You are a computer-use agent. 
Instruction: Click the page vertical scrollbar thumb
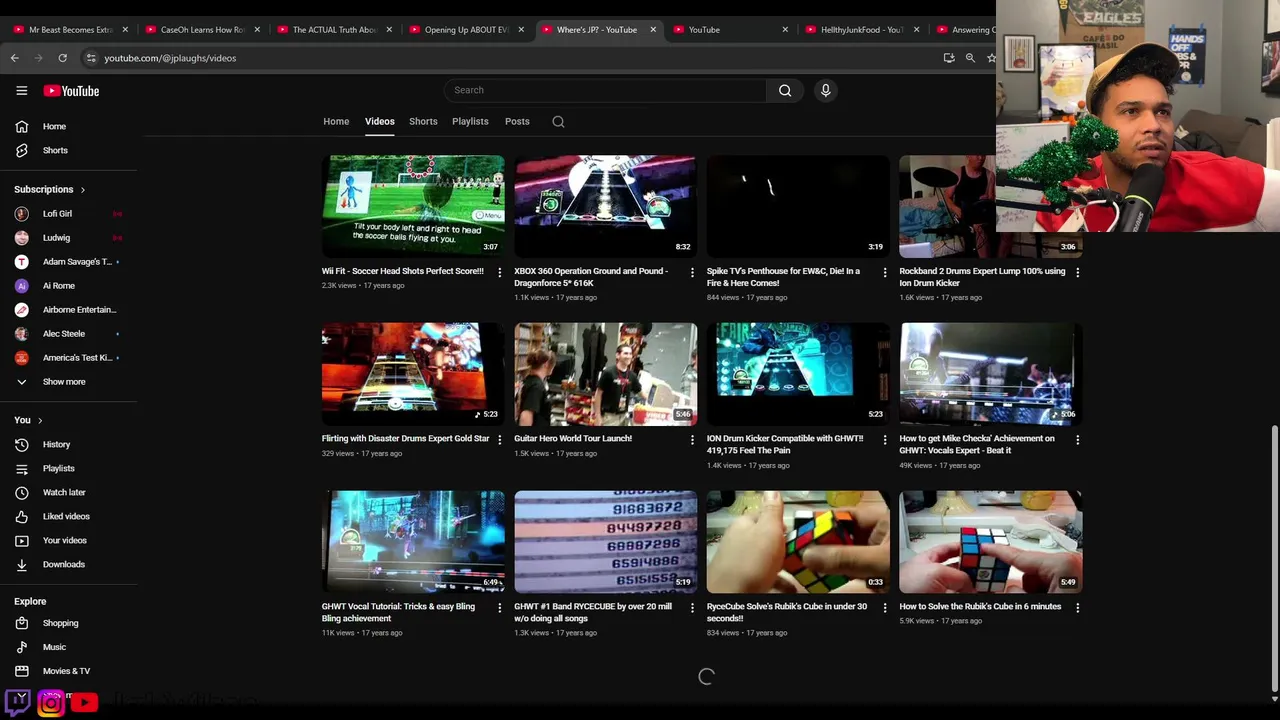pos(1274,558)
